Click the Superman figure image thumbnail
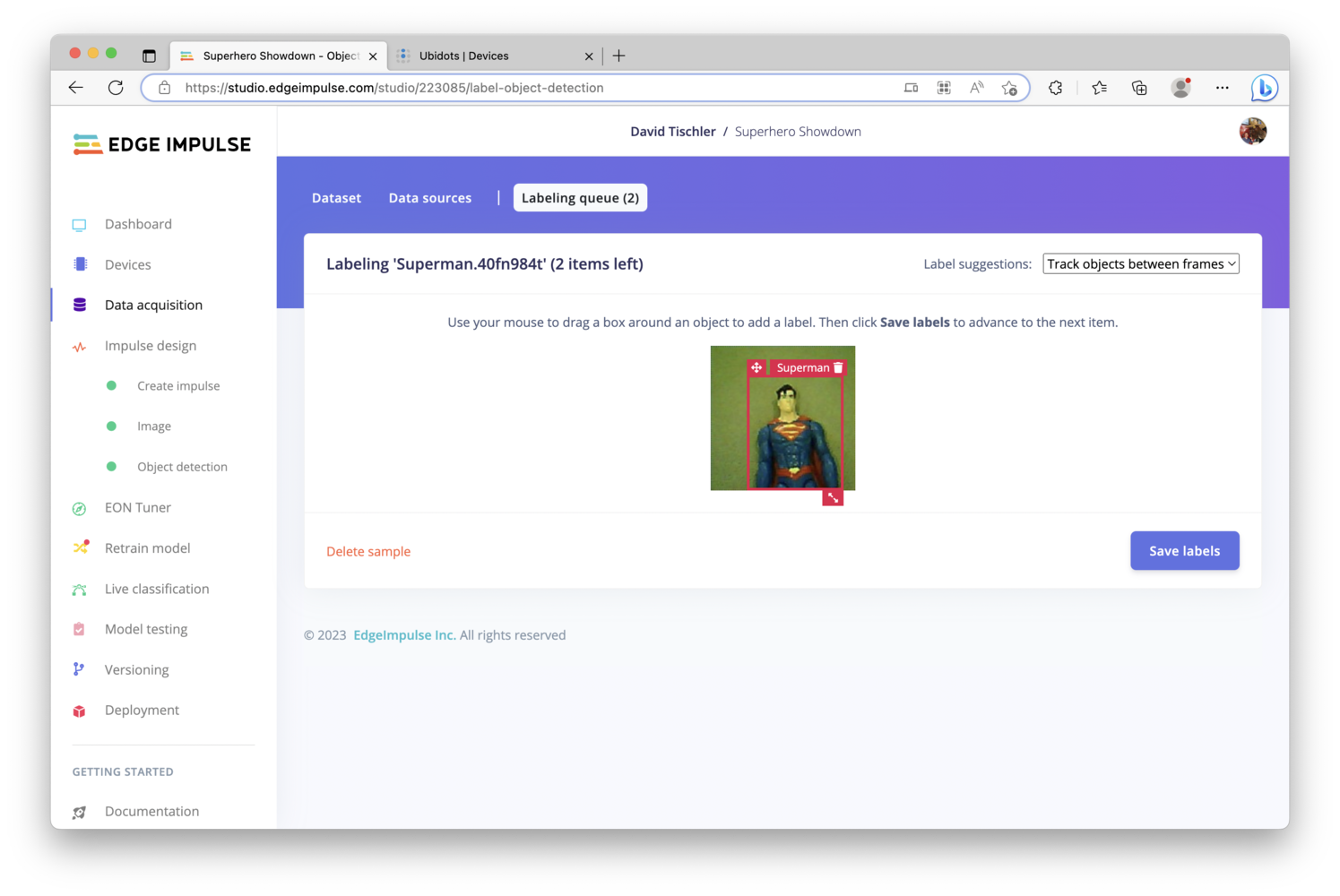The width and height of the screenshot is (1340, 896). [x=782, y=418]
